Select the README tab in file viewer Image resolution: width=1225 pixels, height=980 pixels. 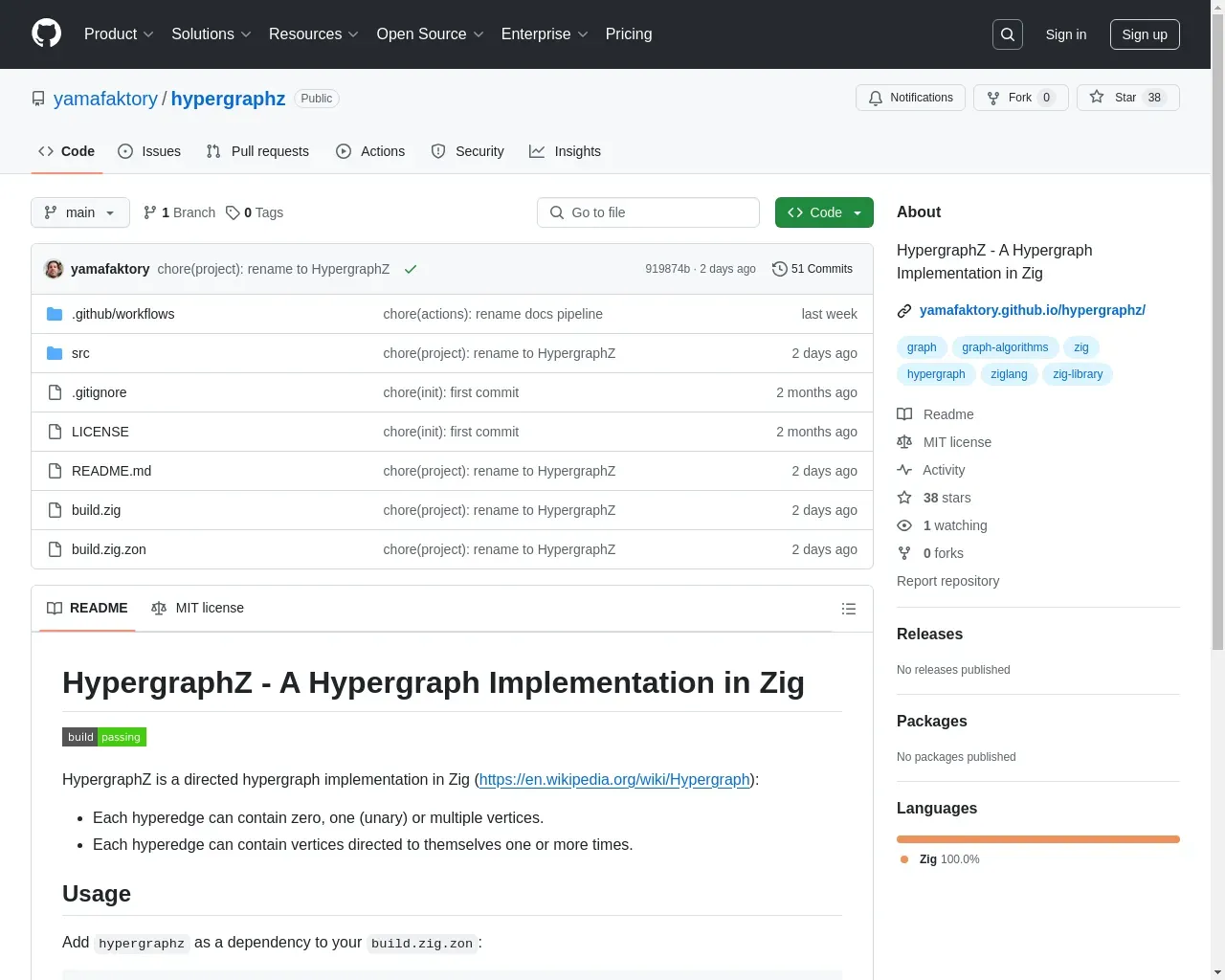(x=87, y=609)
